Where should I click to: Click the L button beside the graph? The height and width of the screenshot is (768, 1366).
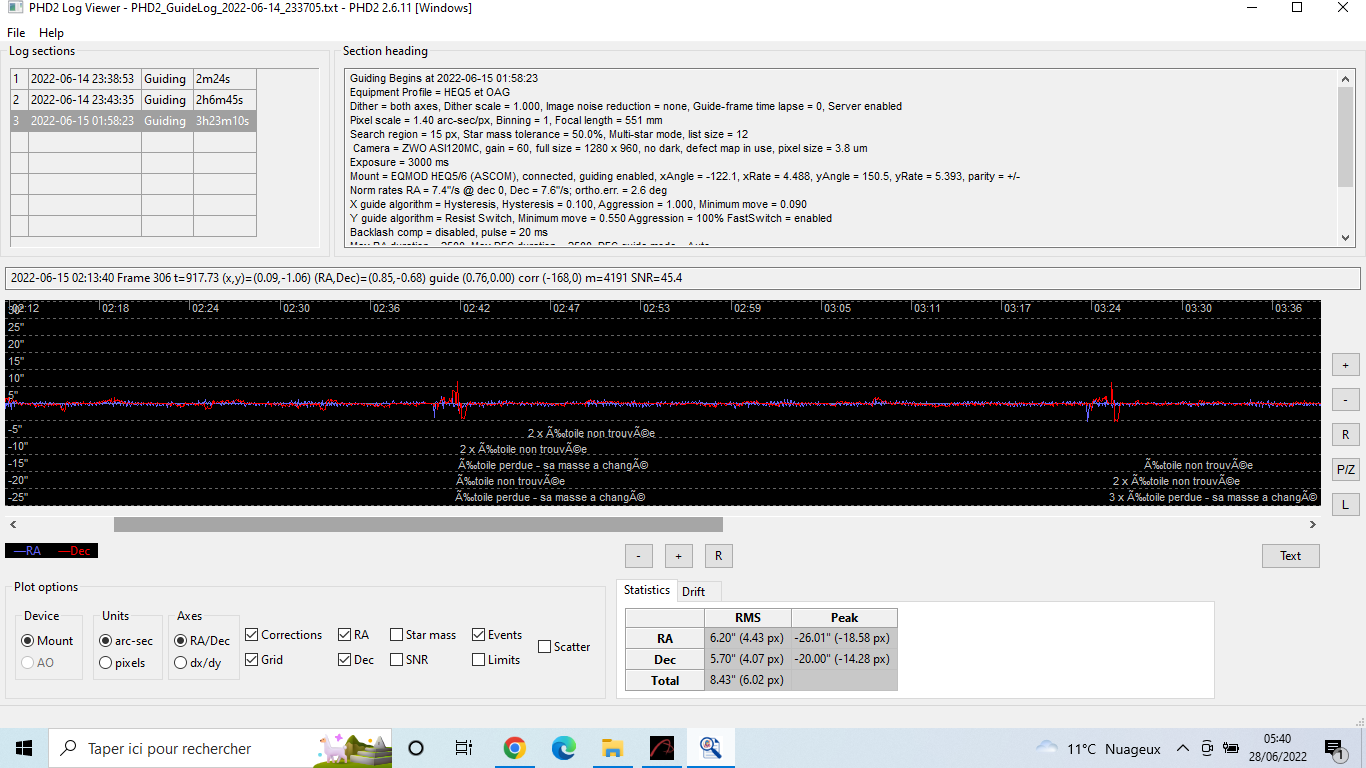[1345, 505]
